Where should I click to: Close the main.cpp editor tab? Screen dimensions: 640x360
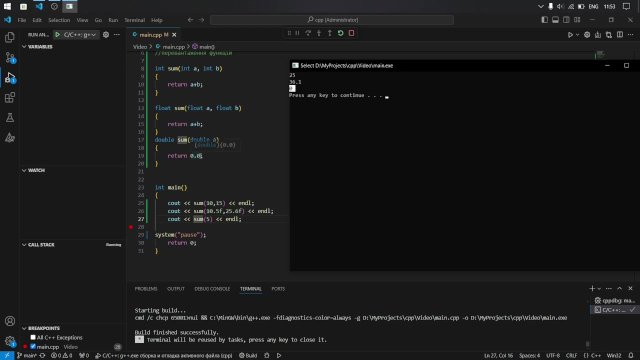click(x=174, y=35)
